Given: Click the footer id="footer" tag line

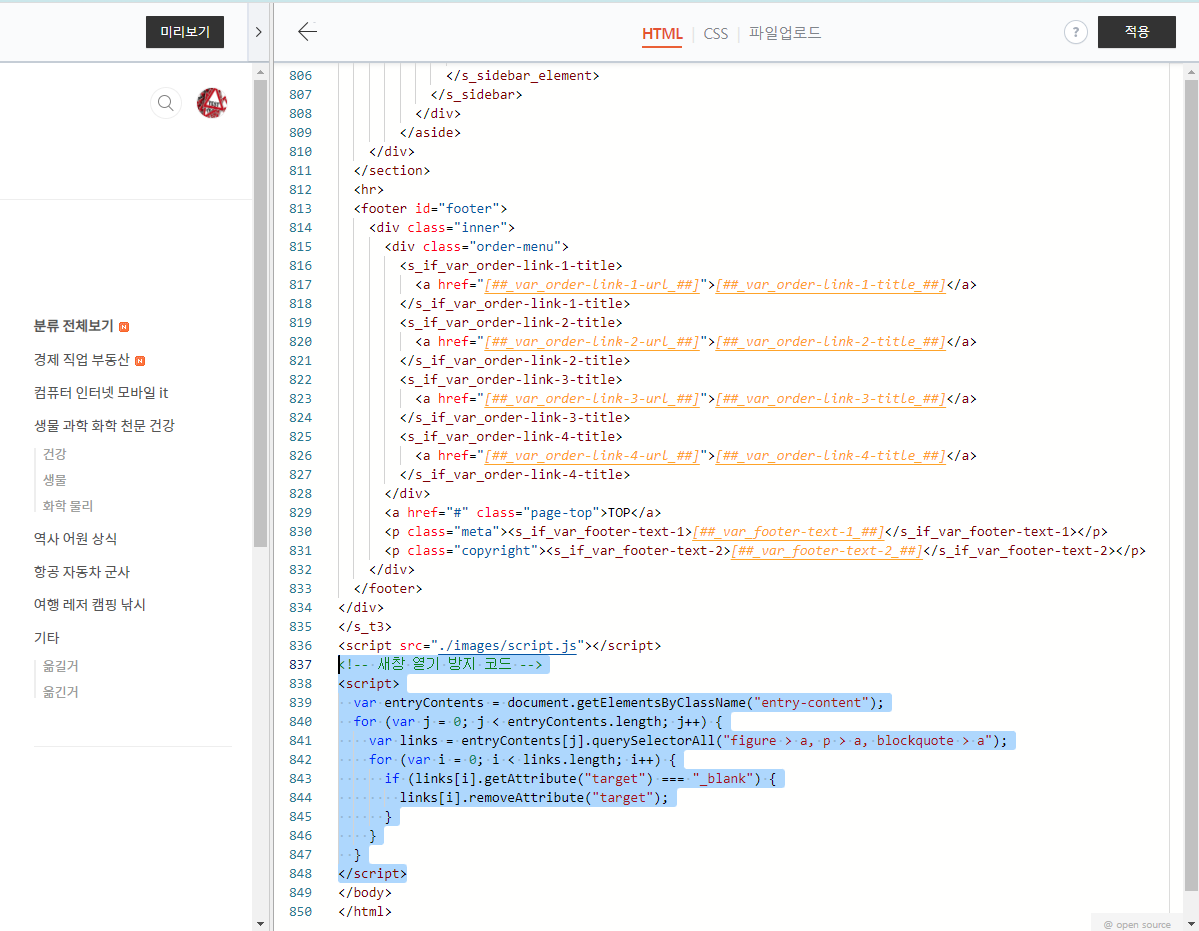Looking at the screenshot, I should click(x=431, y=208).
